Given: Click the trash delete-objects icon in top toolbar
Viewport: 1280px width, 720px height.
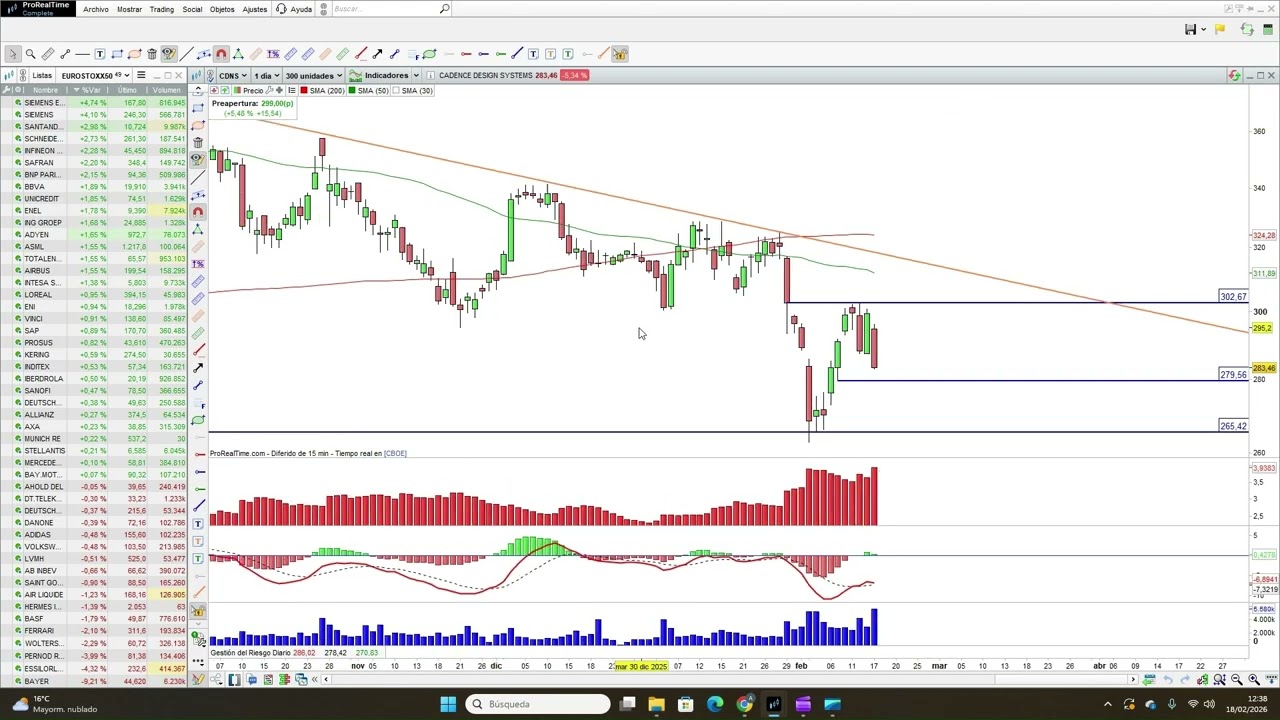Looking at the screenshot, I should [152, 54].
